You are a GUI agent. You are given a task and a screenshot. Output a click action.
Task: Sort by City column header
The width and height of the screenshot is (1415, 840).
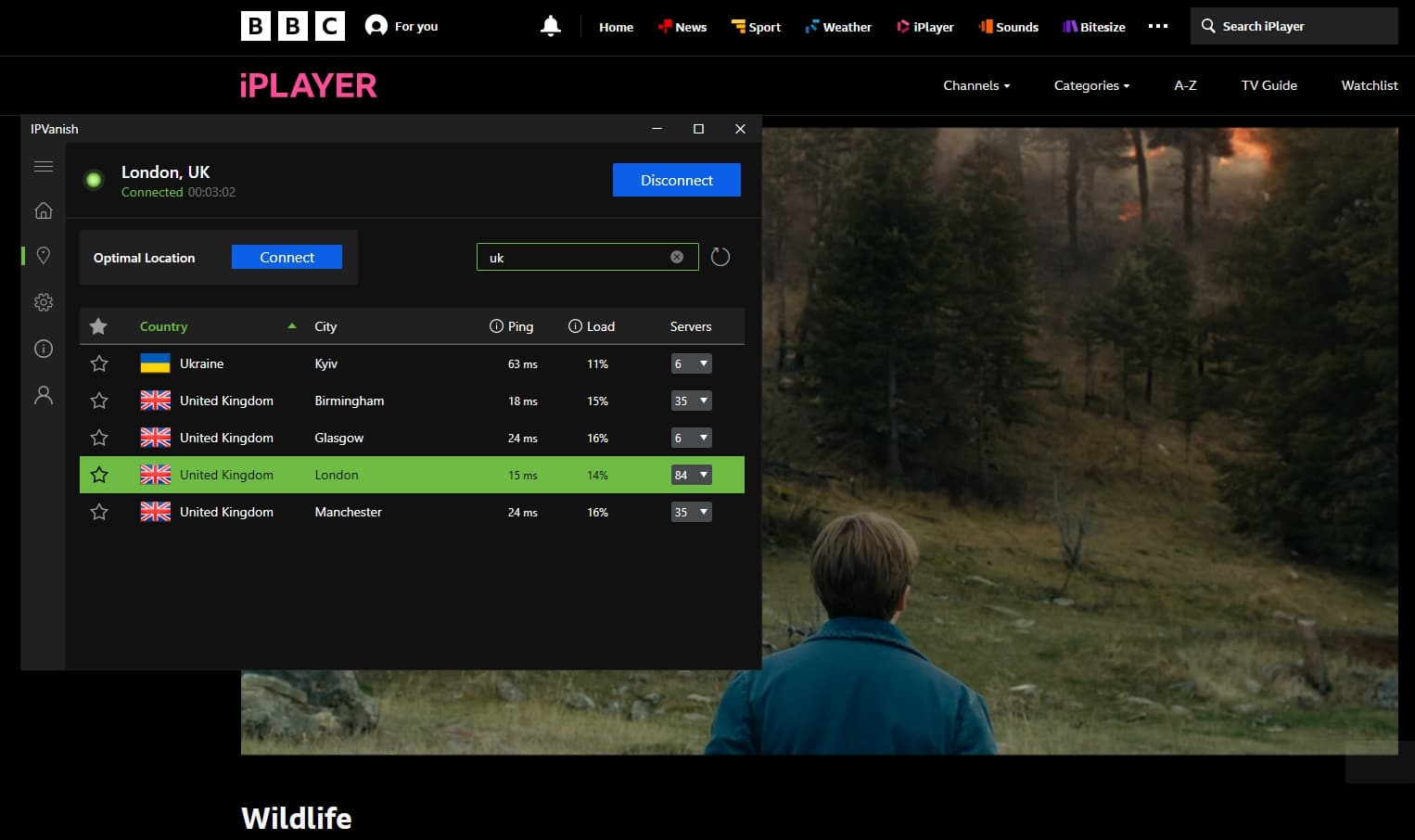tap(325, 326)
